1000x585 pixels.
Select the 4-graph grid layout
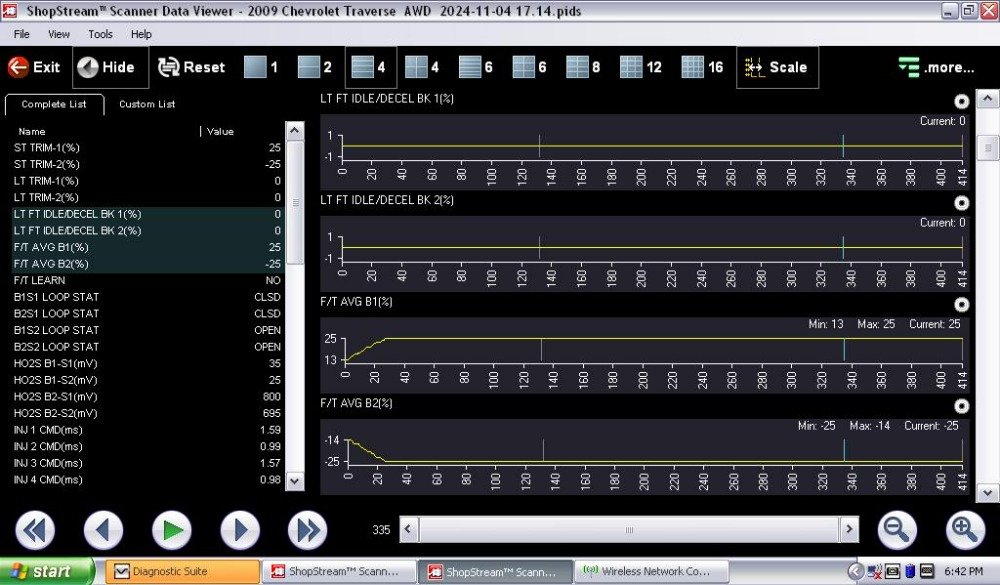point(422,67)
